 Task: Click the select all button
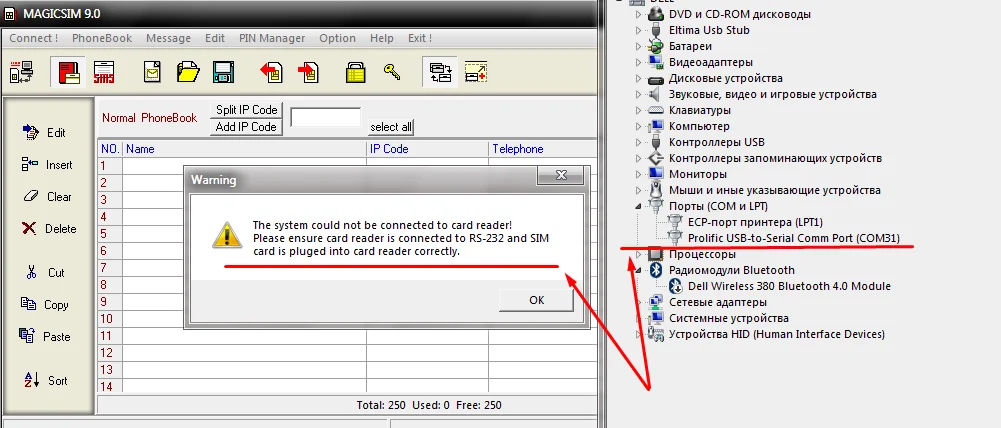[x=391, y=126]
